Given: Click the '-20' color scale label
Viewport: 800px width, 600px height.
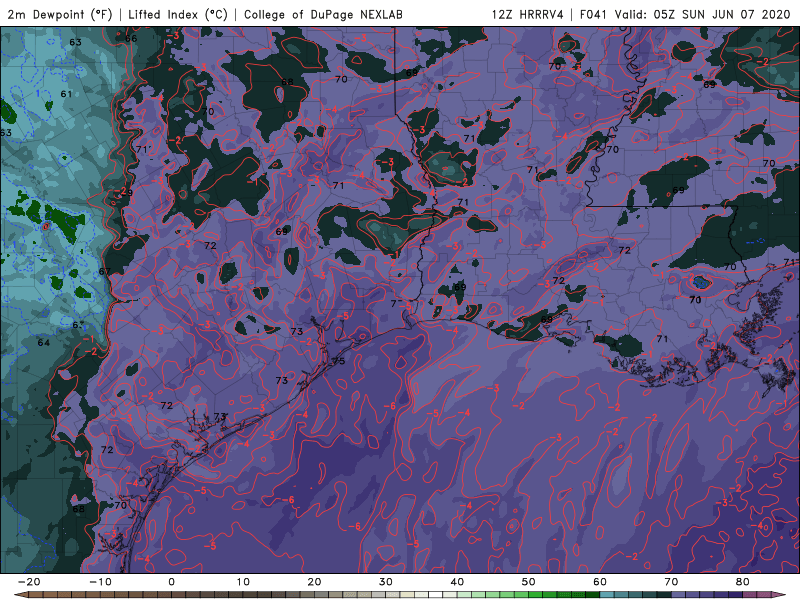Looking at the screenshot, I should pyautogui.click(x=29, y=582).
